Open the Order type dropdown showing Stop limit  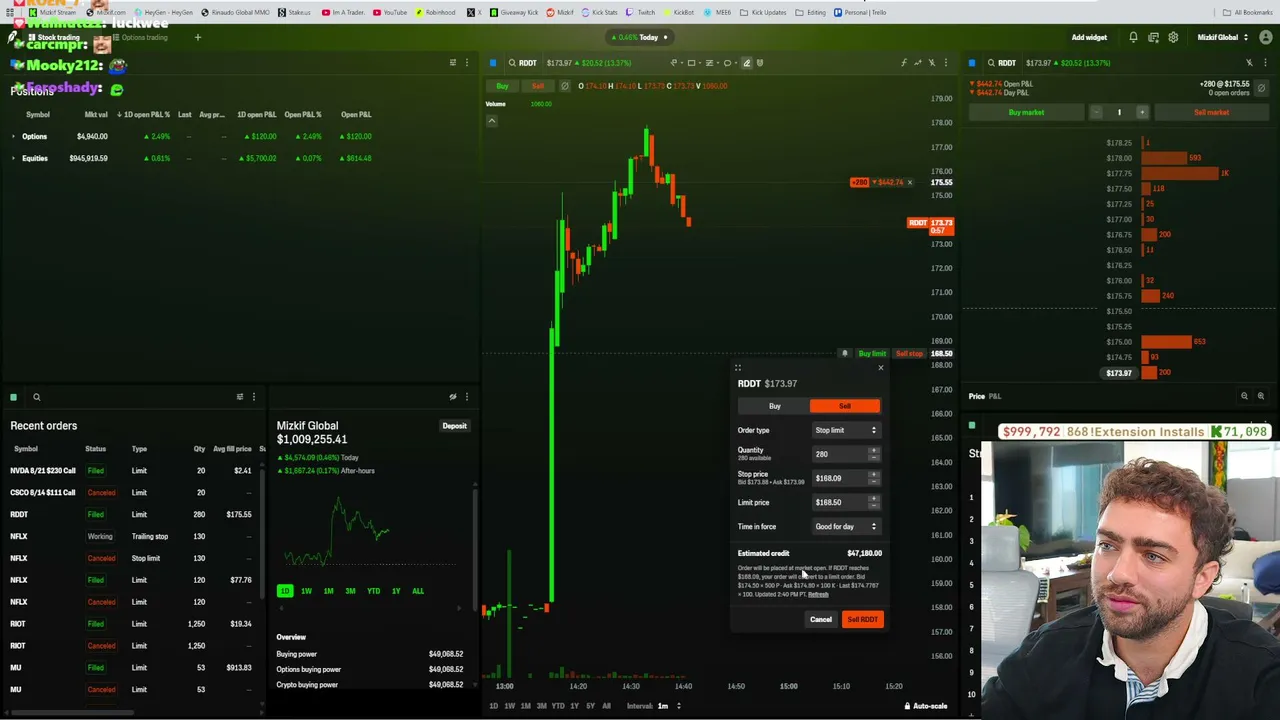click(846, 430)
